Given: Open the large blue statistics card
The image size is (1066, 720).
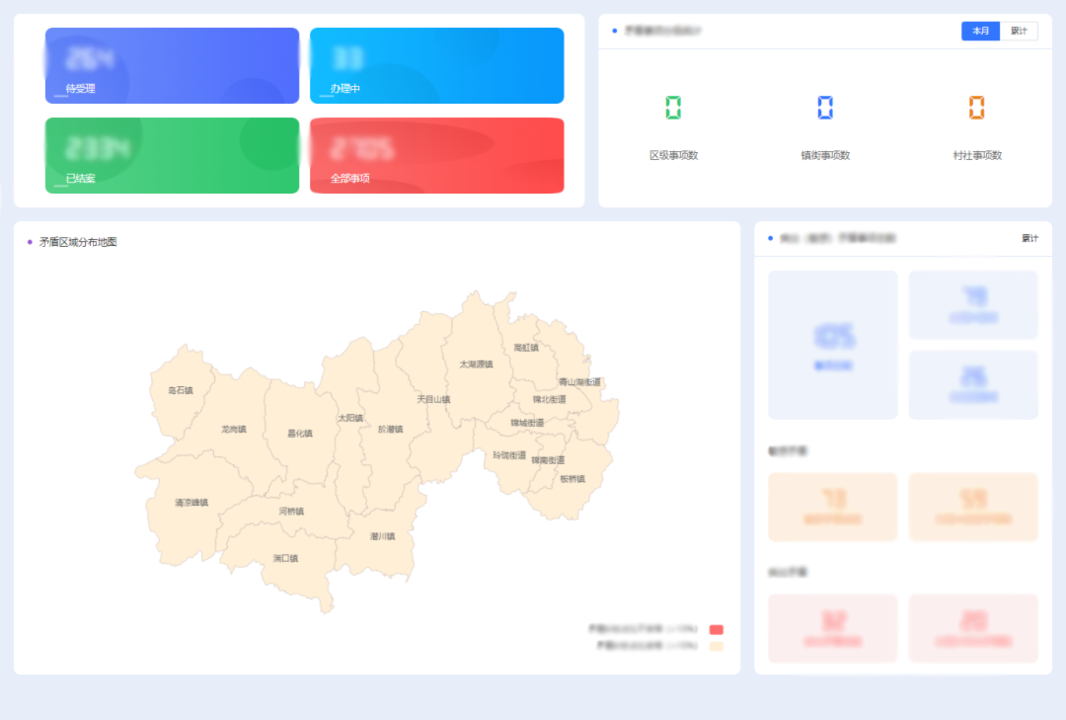Looking at the screenshot, I should pyautogui.click(x=833, y=345).
